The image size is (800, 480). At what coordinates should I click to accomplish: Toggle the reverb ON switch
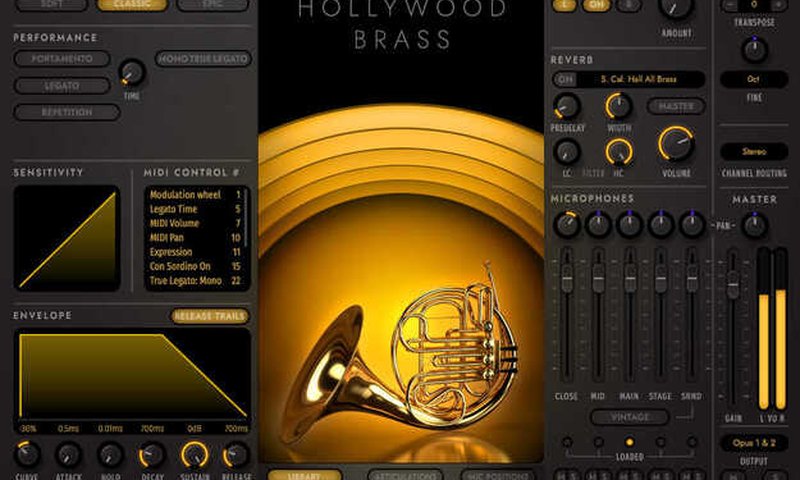pos(565,79)
